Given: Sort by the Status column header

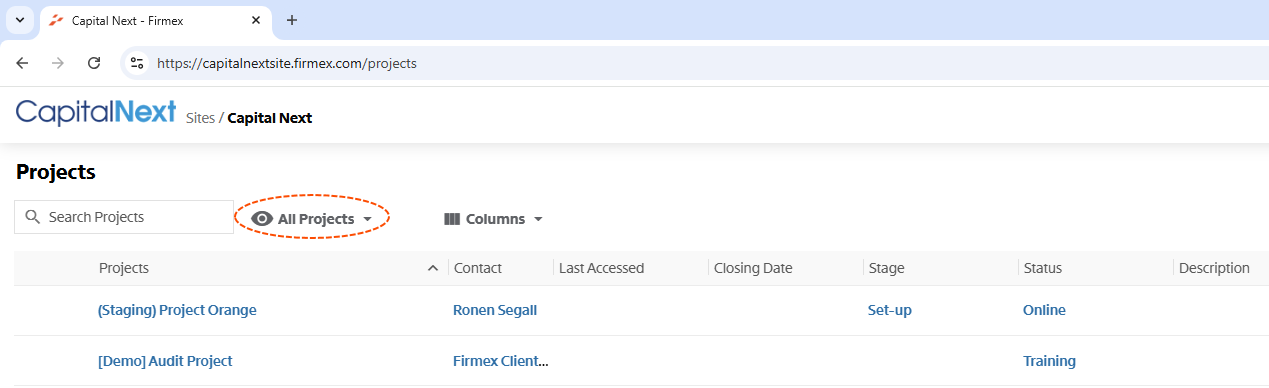Looking at the screenshot, I should pos(1042,268).
